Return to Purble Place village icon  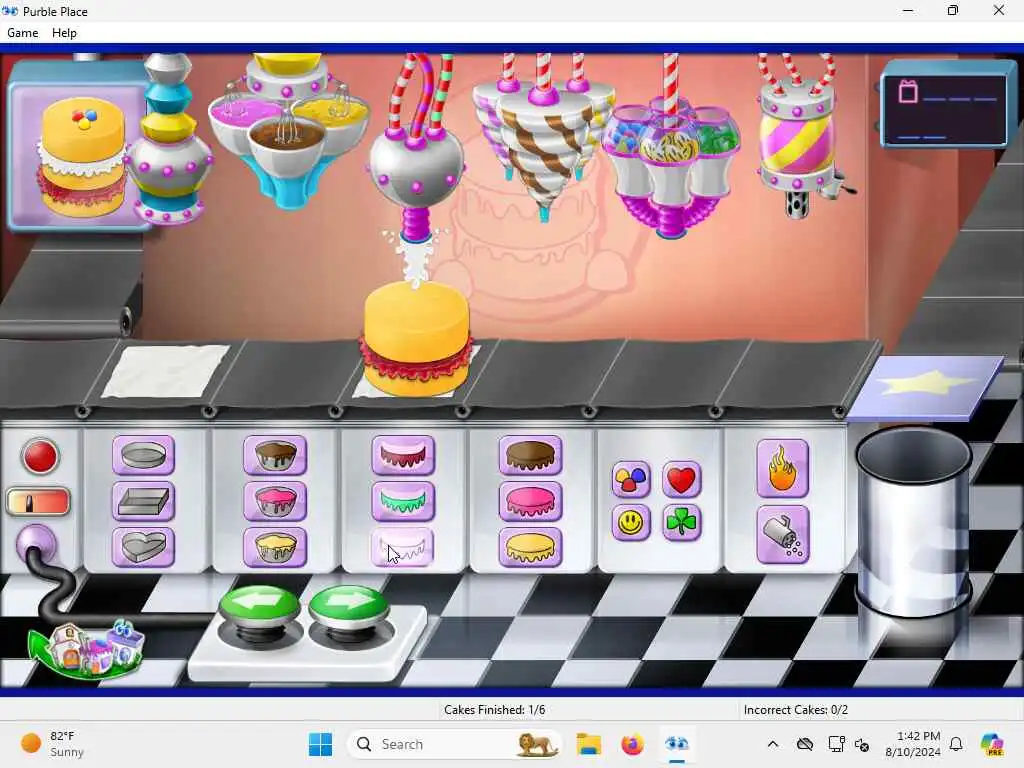pyautogui.click(x=85, y=648)
